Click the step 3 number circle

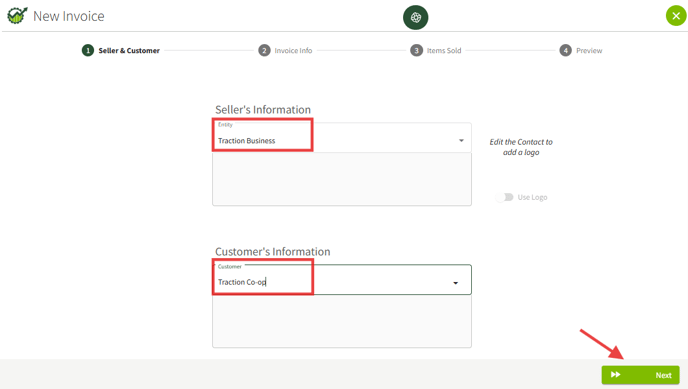[416, 50]
